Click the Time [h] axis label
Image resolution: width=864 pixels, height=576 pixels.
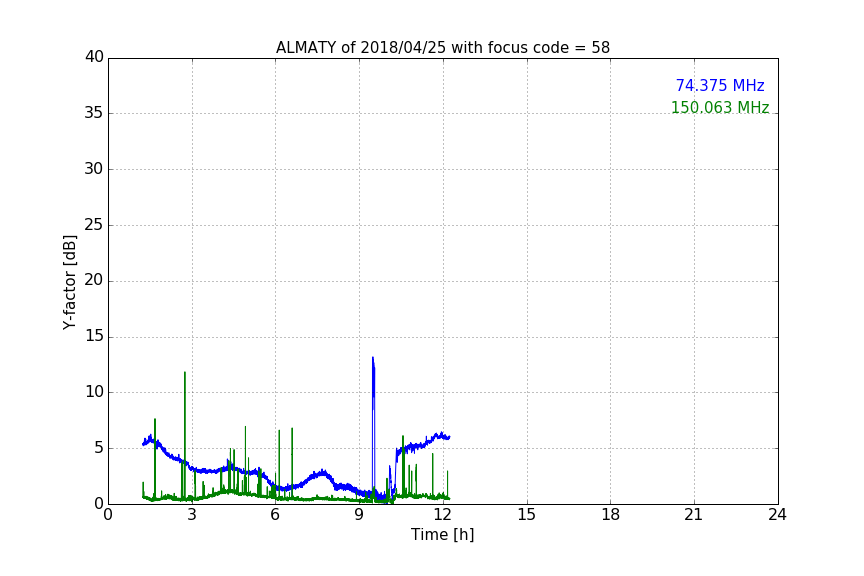click(442, 534)
